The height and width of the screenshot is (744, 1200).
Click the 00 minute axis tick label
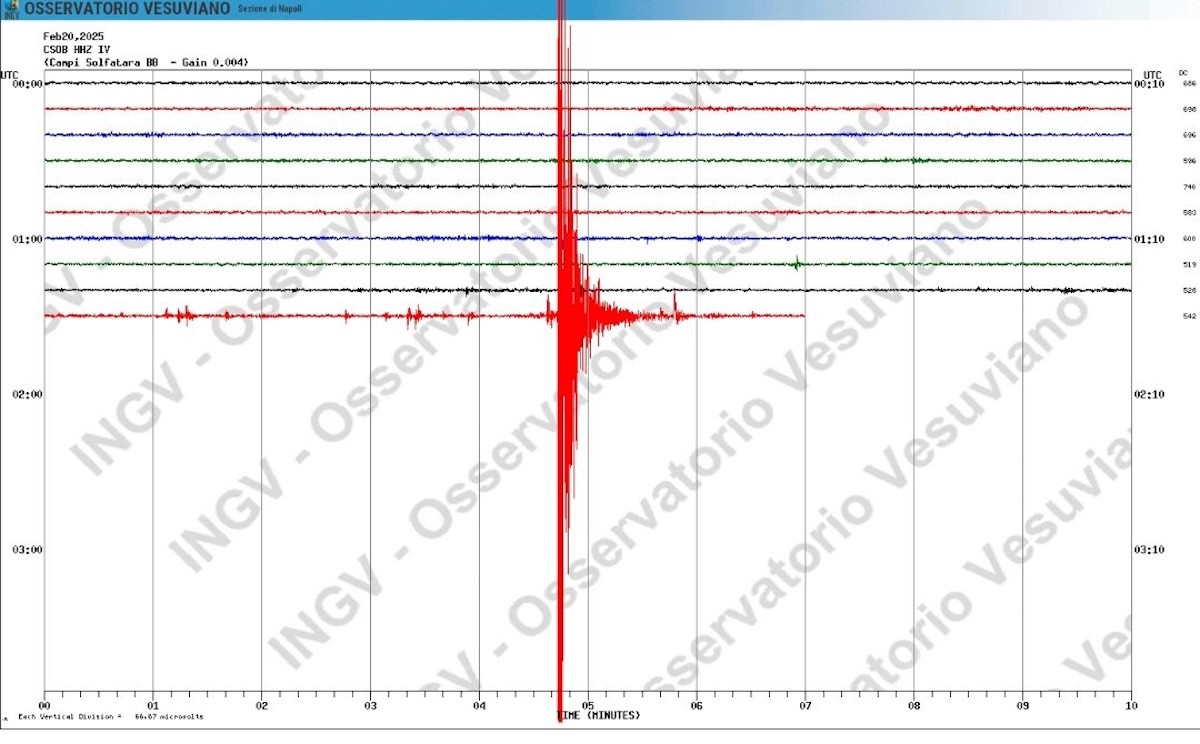click(45, 705)
